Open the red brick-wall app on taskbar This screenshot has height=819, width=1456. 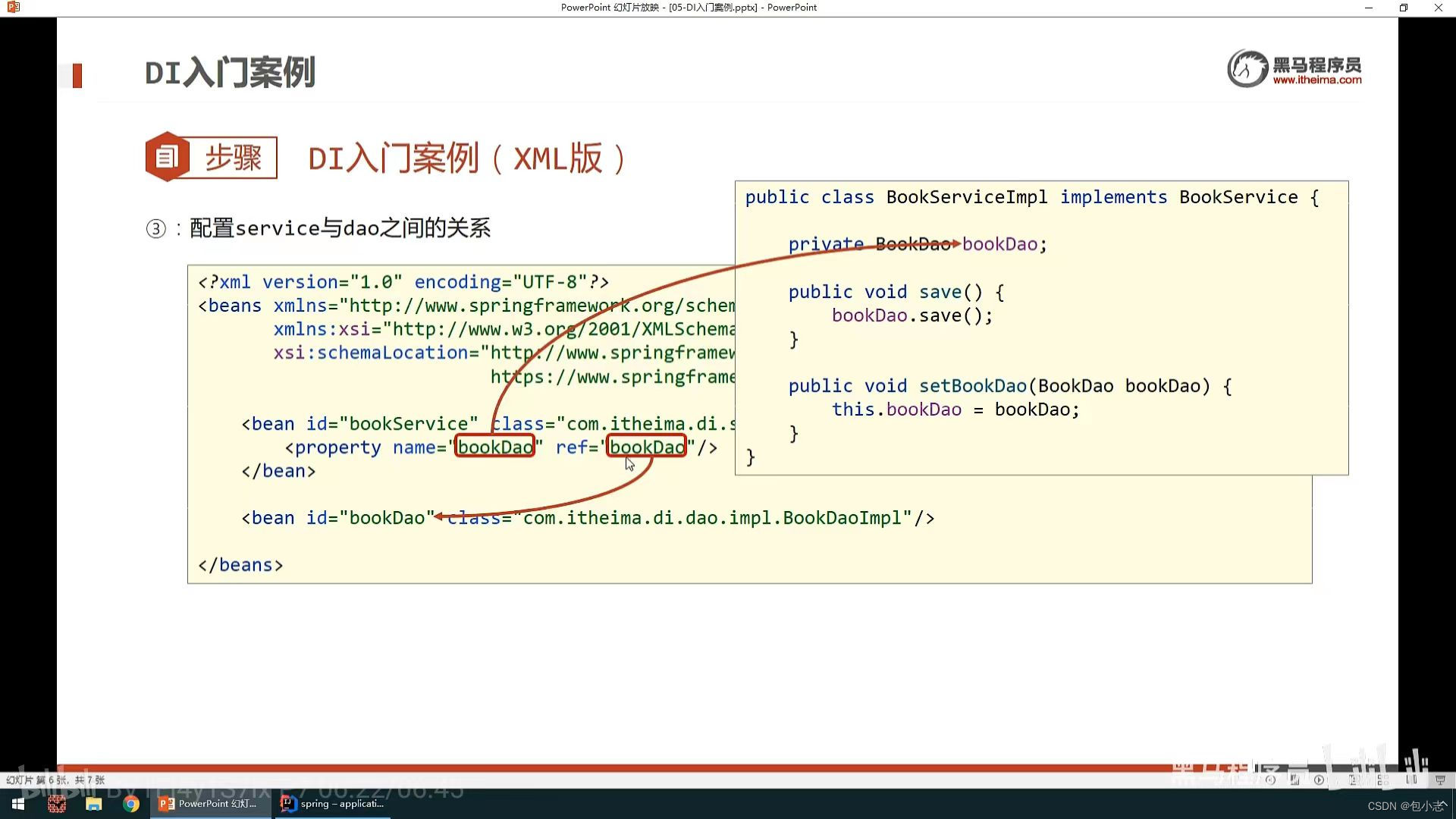click(57, 804)
